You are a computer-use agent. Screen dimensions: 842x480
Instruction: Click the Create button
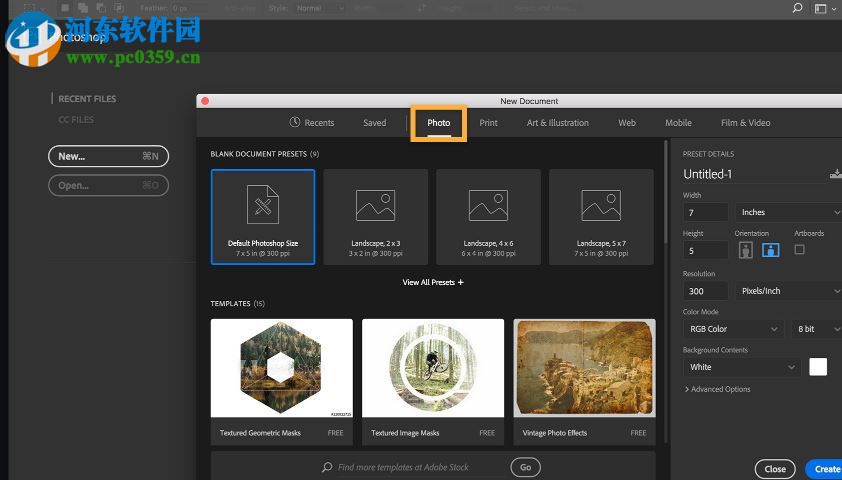(826, 469)
